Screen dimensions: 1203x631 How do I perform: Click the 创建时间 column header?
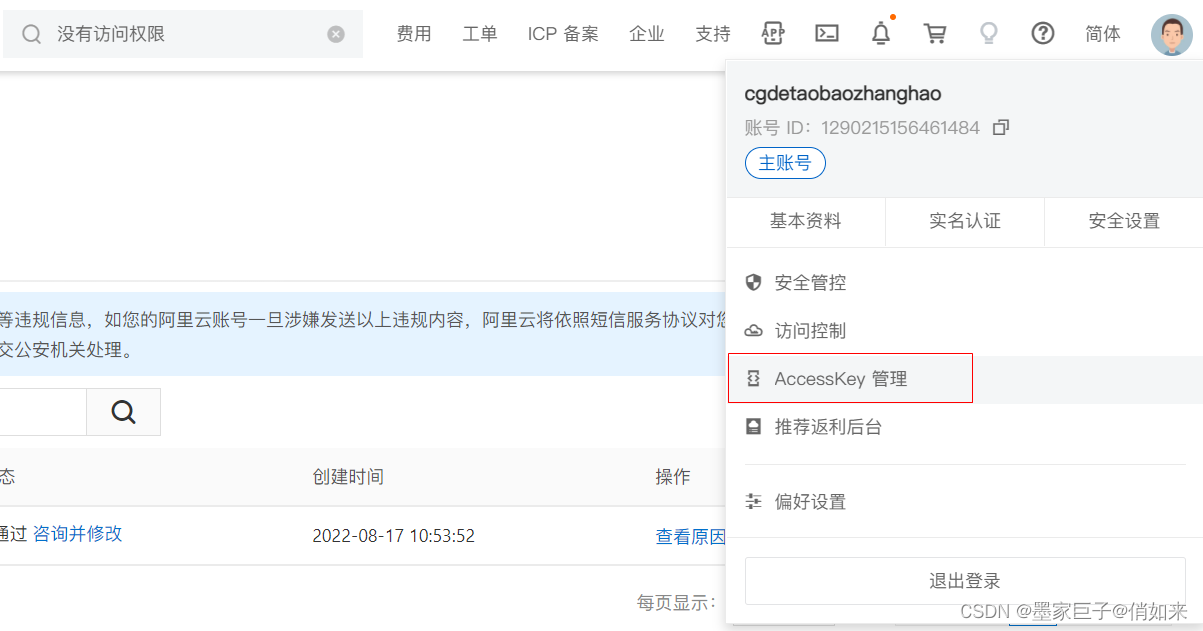point(348,477)
